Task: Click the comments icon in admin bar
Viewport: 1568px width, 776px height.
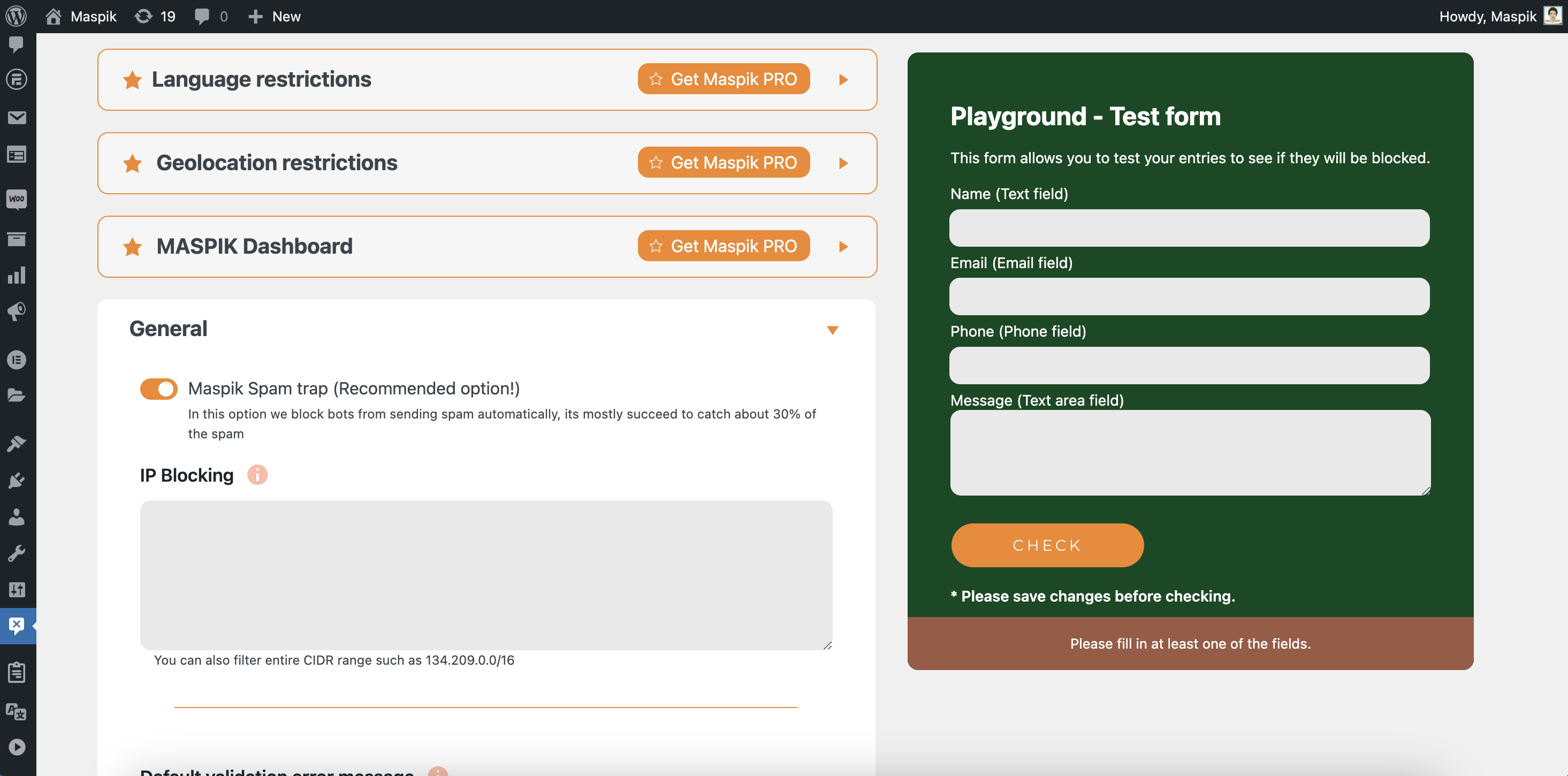Action: click(203, 16)
